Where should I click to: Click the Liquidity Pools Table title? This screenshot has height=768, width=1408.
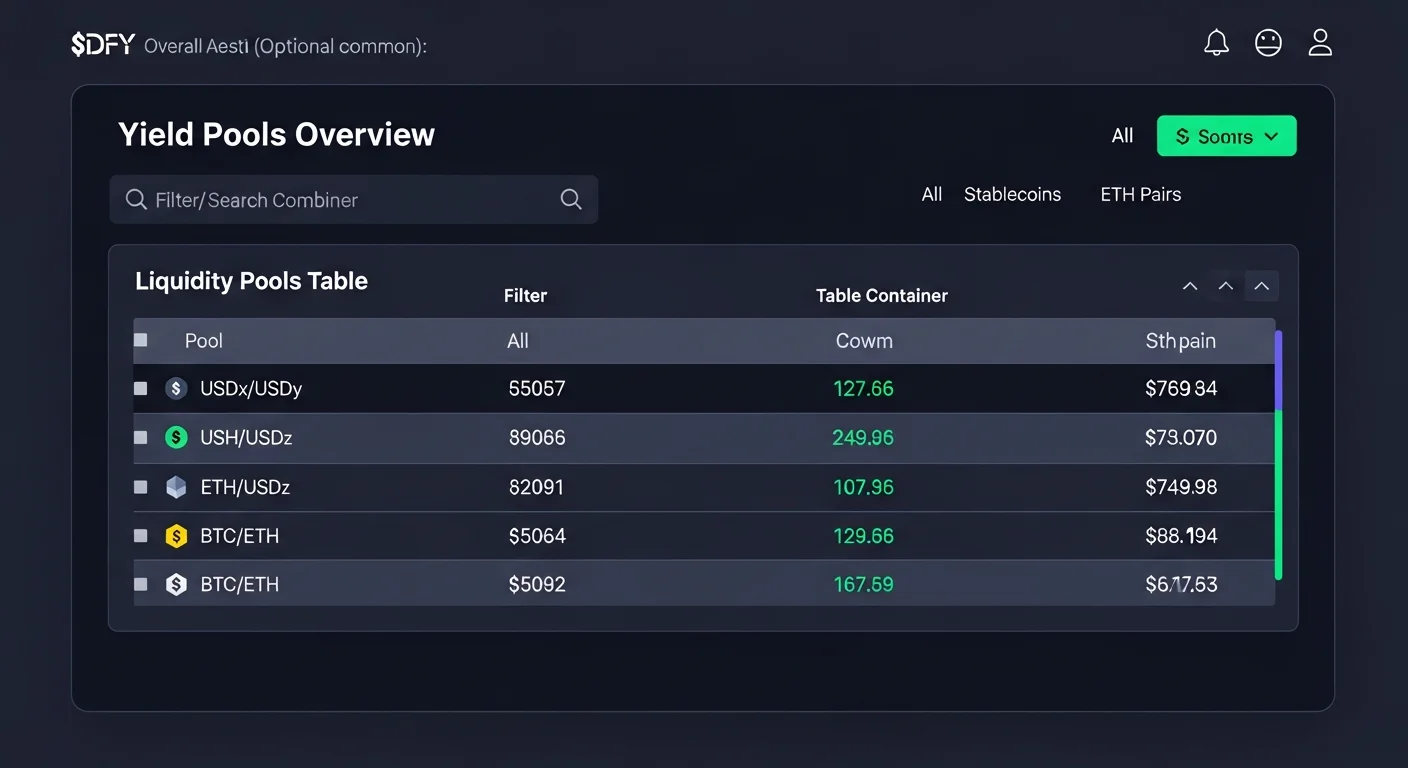point(251,281)
